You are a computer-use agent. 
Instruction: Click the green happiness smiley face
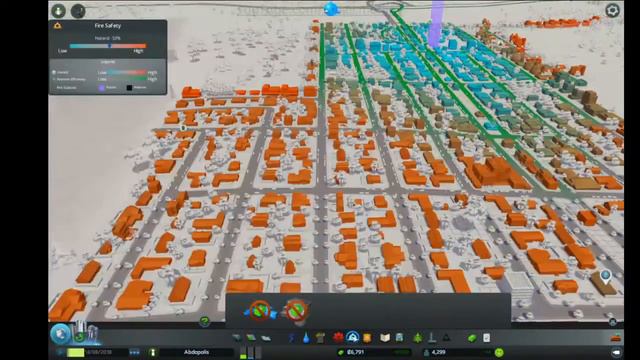(499, 352)
